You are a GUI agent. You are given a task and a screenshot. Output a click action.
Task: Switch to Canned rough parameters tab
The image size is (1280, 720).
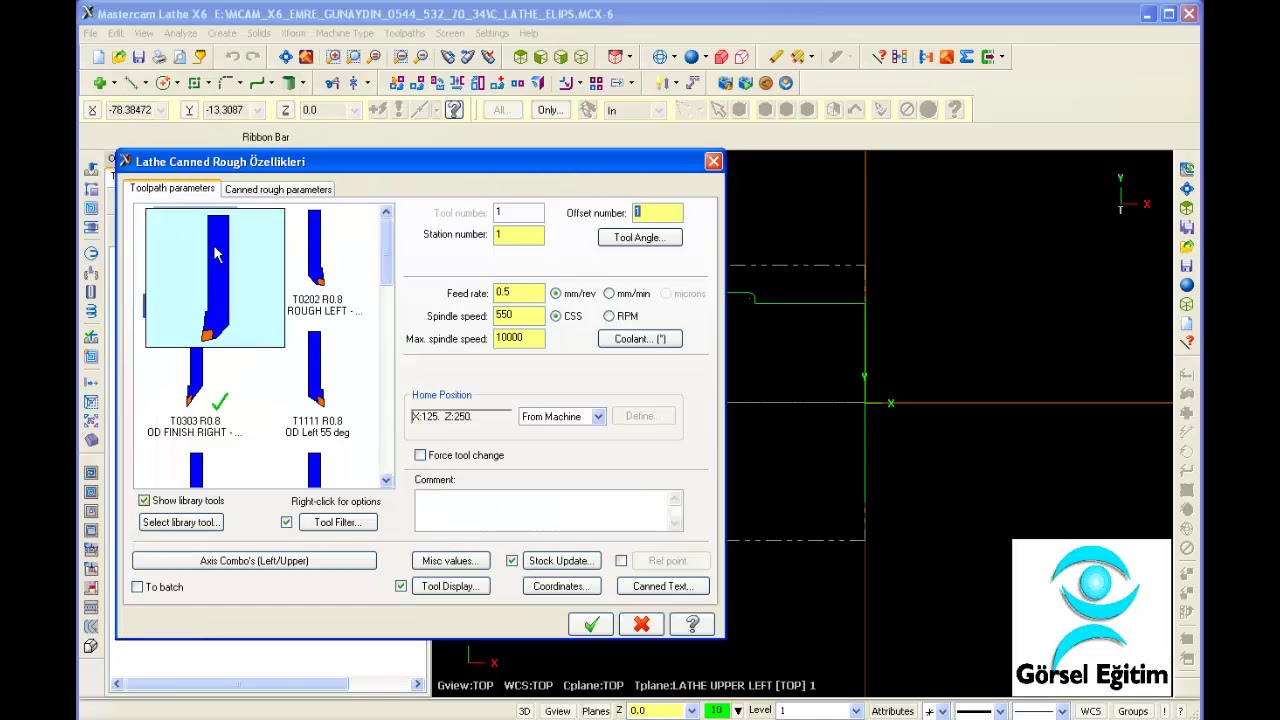(x=278, y=189)
